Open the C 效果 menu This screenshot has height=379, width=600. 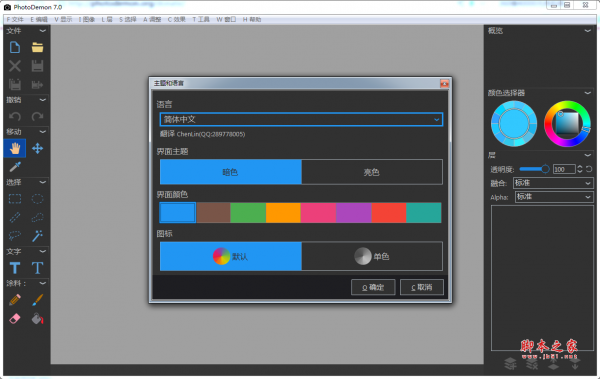[176, 20]
